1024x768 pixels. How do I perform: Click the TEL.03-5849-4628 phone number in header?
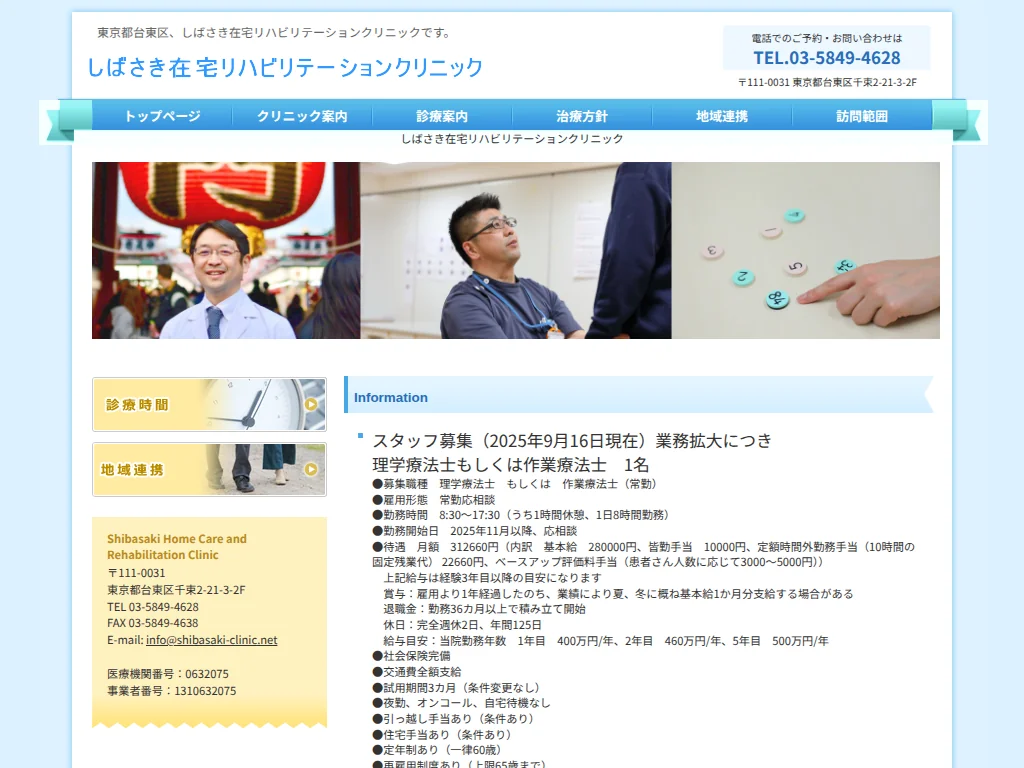[827, 58]
